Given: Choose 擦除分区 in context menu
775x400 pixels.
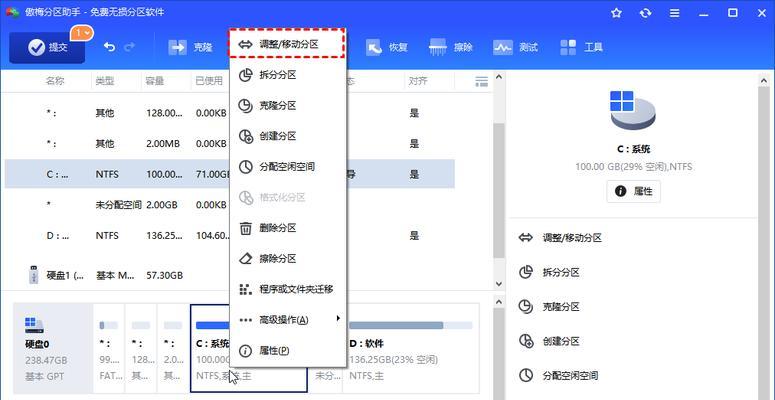Looking at the screenshot, I should pos(288,259).
